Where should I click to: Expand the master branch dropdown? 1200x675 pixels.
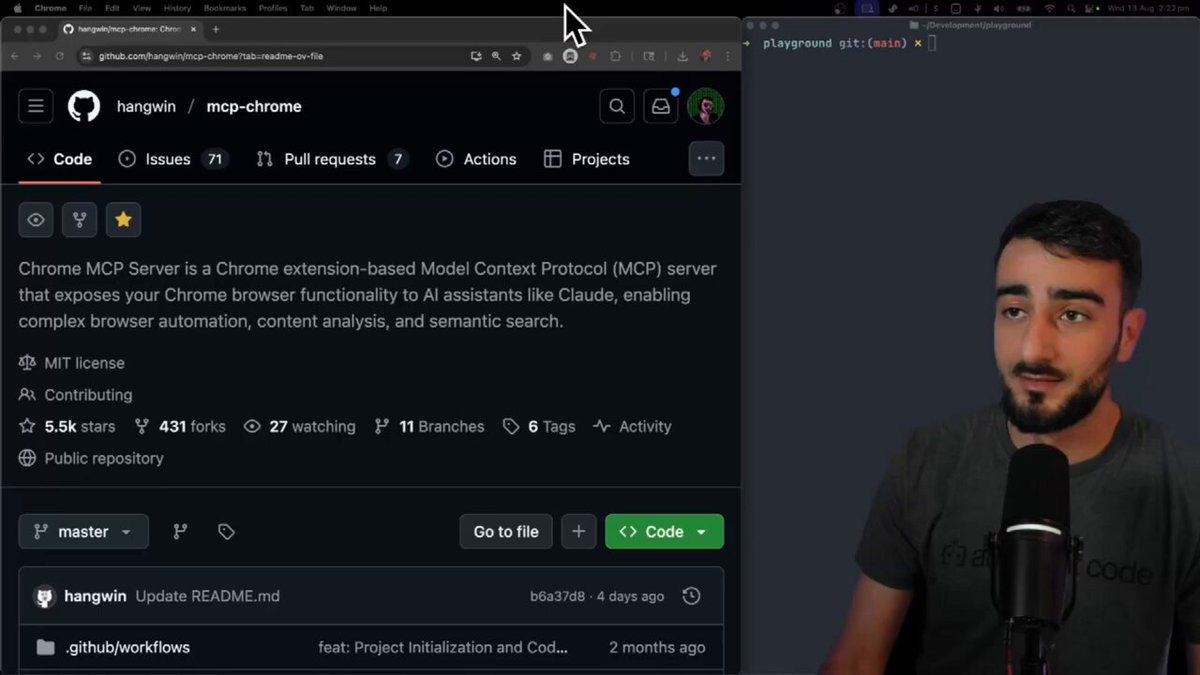(84, 531)
